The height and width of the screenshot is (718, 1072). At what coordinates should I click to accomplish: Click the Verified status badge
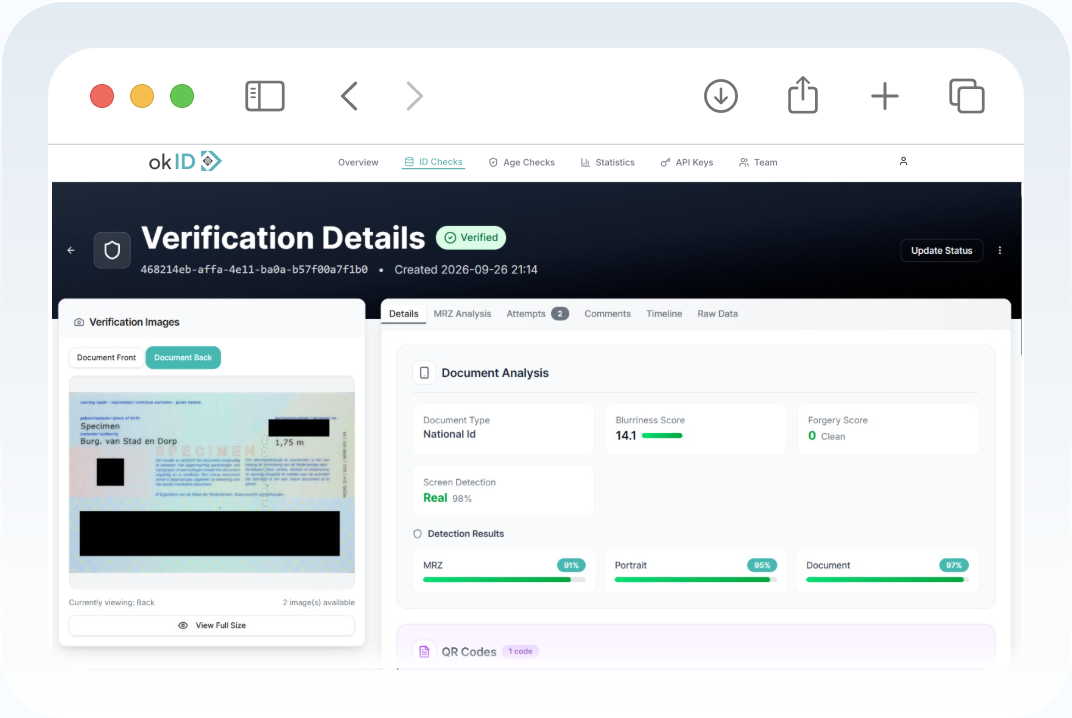click(x=471, y=237)
